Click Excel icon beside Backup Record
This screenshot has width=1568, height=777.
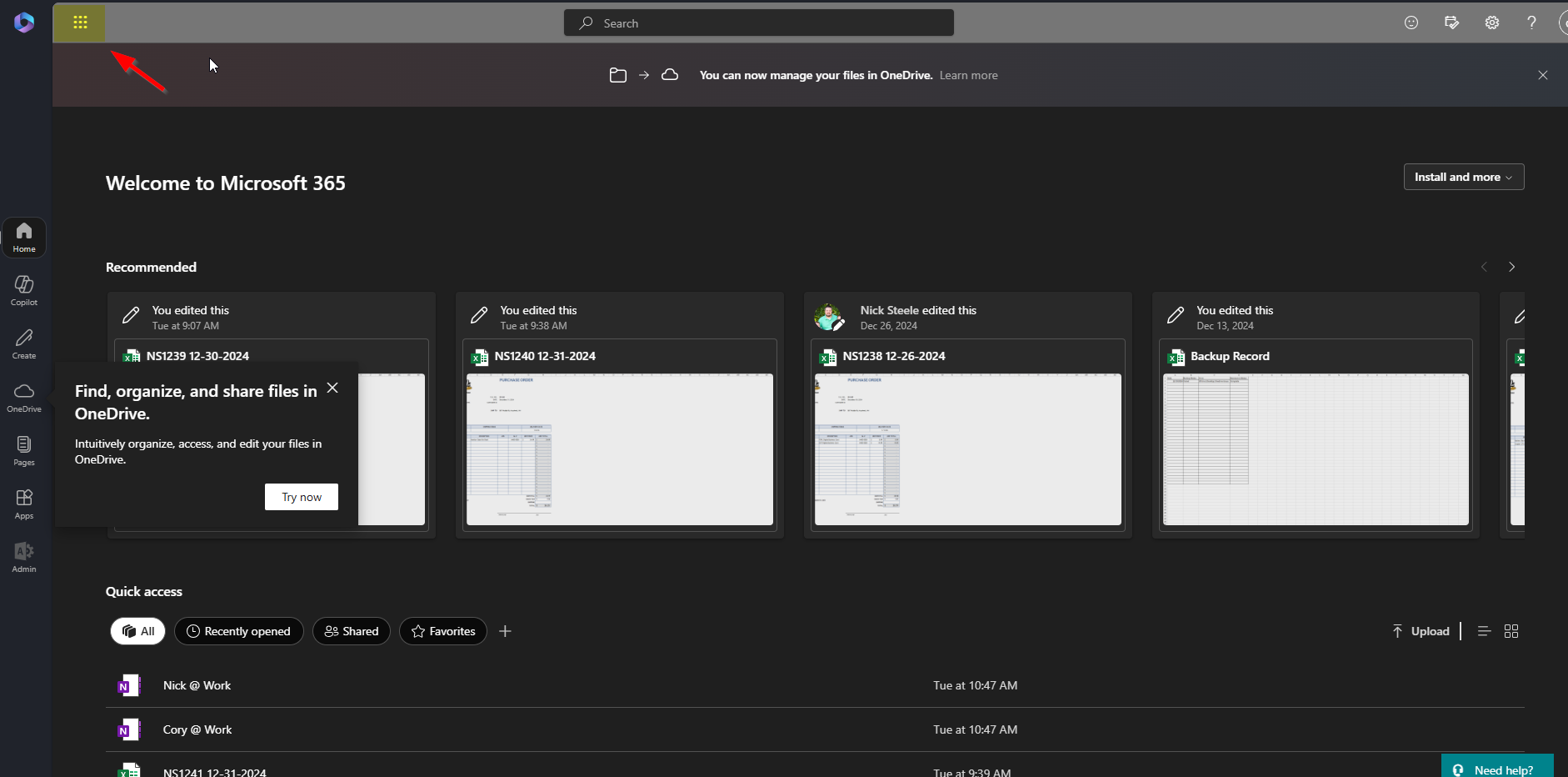(1176, 357)
